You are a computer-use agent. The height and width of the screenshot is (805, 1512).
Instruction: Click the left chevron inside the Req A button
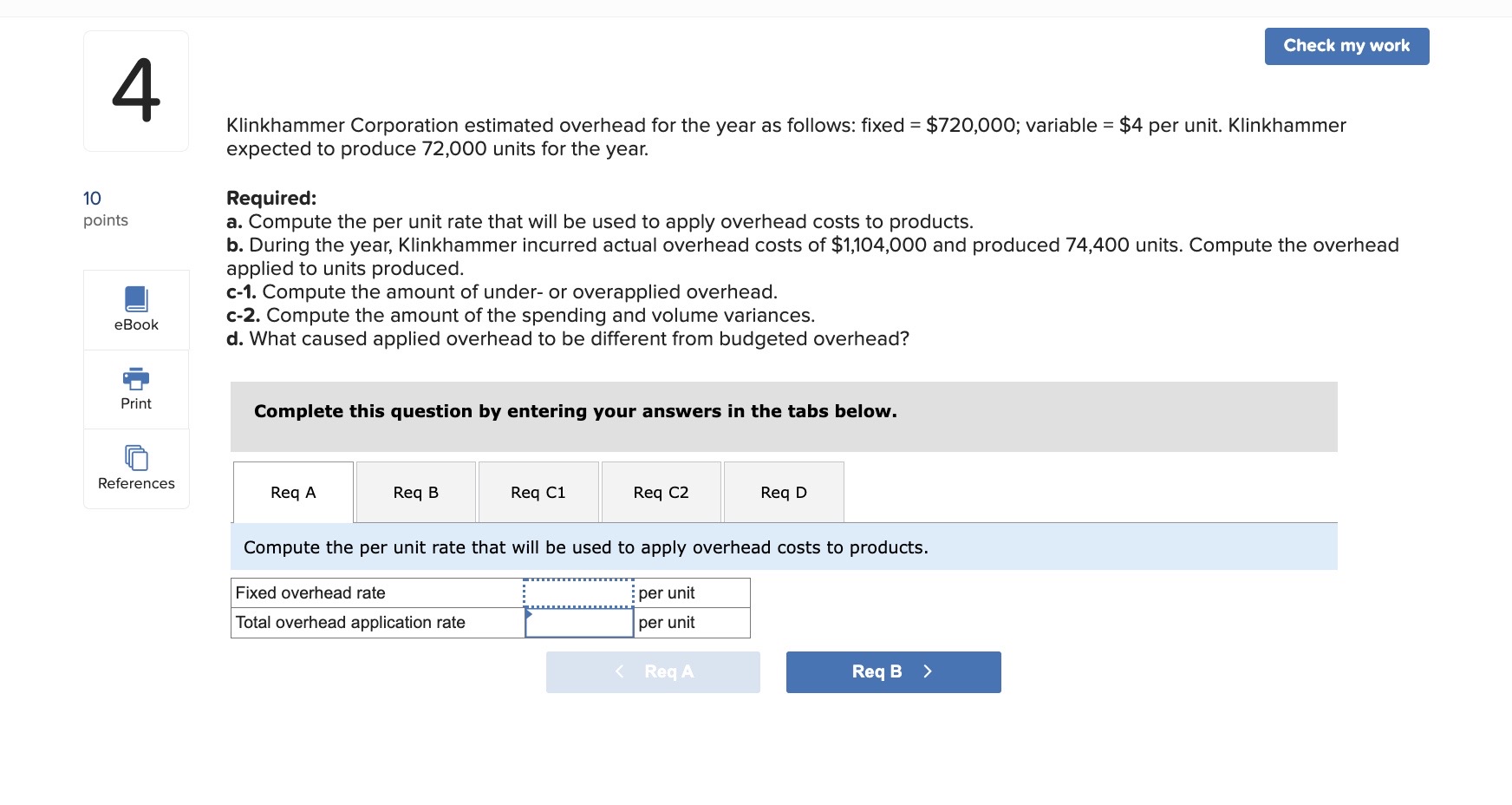click(619, 671)
